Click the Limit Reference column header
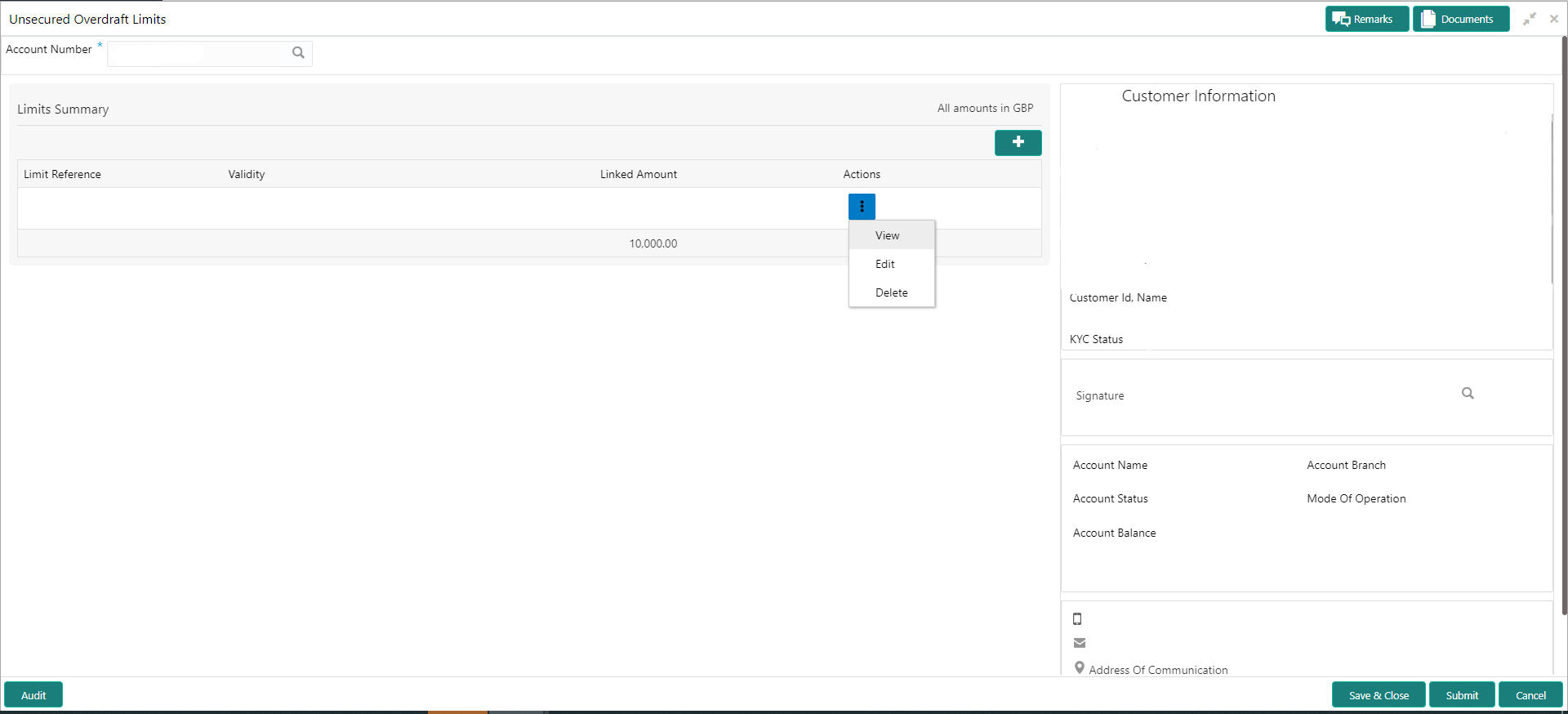 tap(62, 174)
